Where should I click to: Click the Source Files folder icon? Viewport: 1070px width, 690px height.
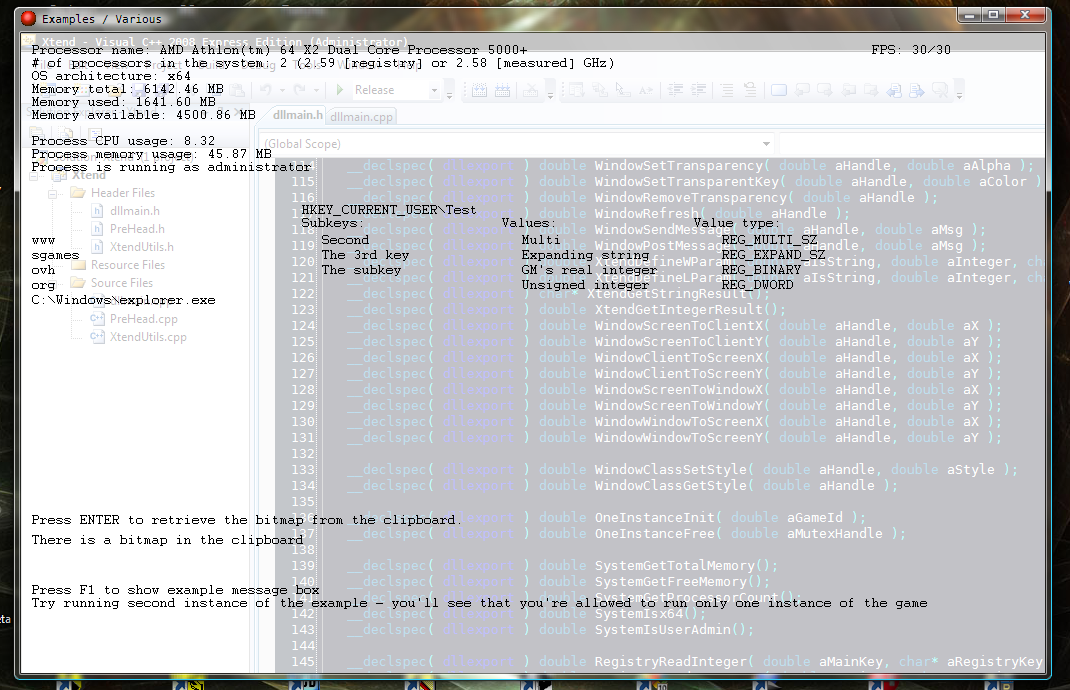click(x=77, y=283)
